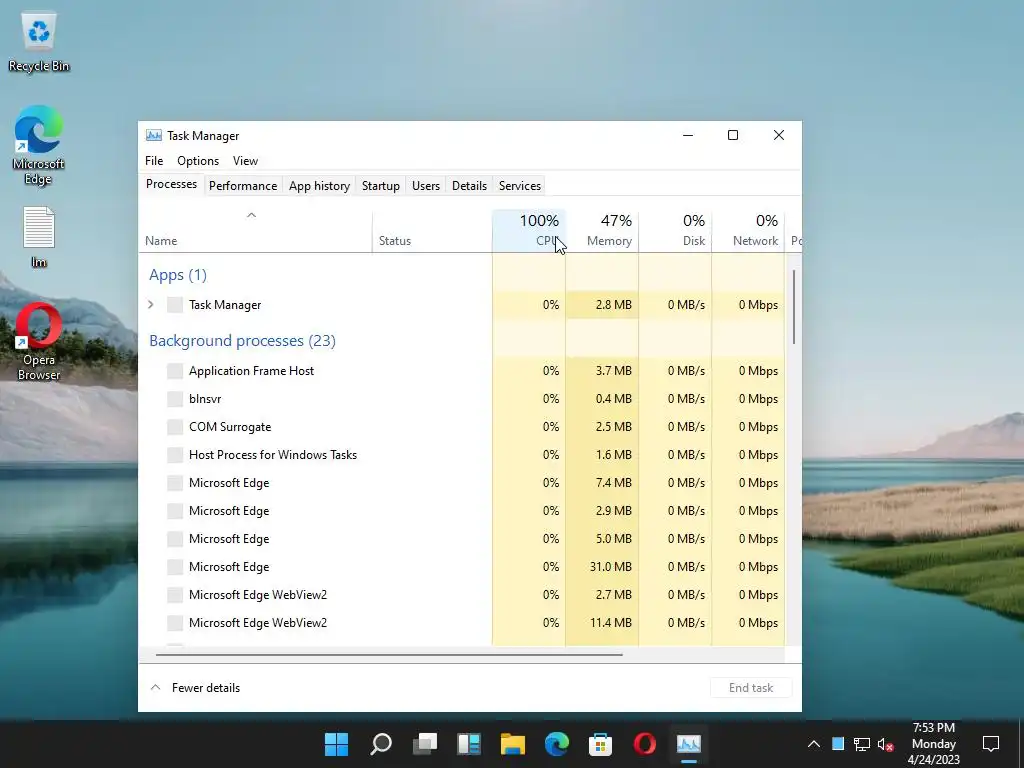The width and height of the screenshot is (1024, 768).
Task: Click the 3.7 MB memory value
Action: (613, 371)
